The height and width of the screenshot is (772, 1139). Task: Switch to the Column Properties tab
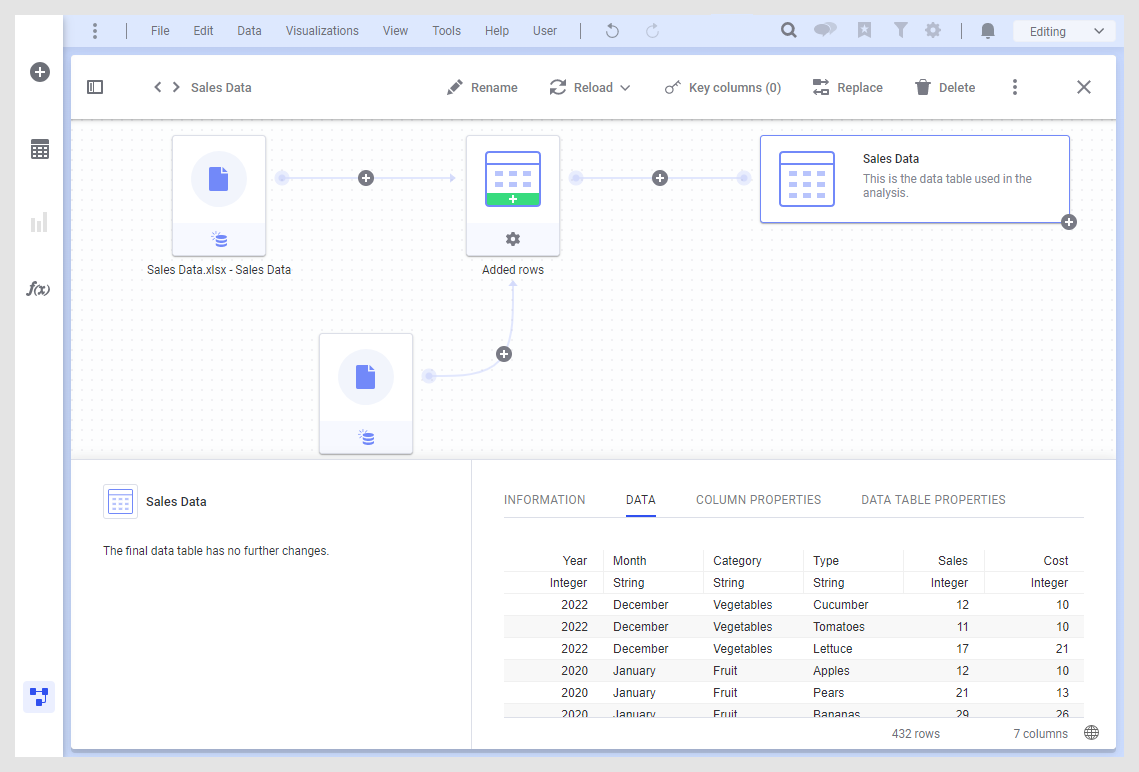click(758, 500)
